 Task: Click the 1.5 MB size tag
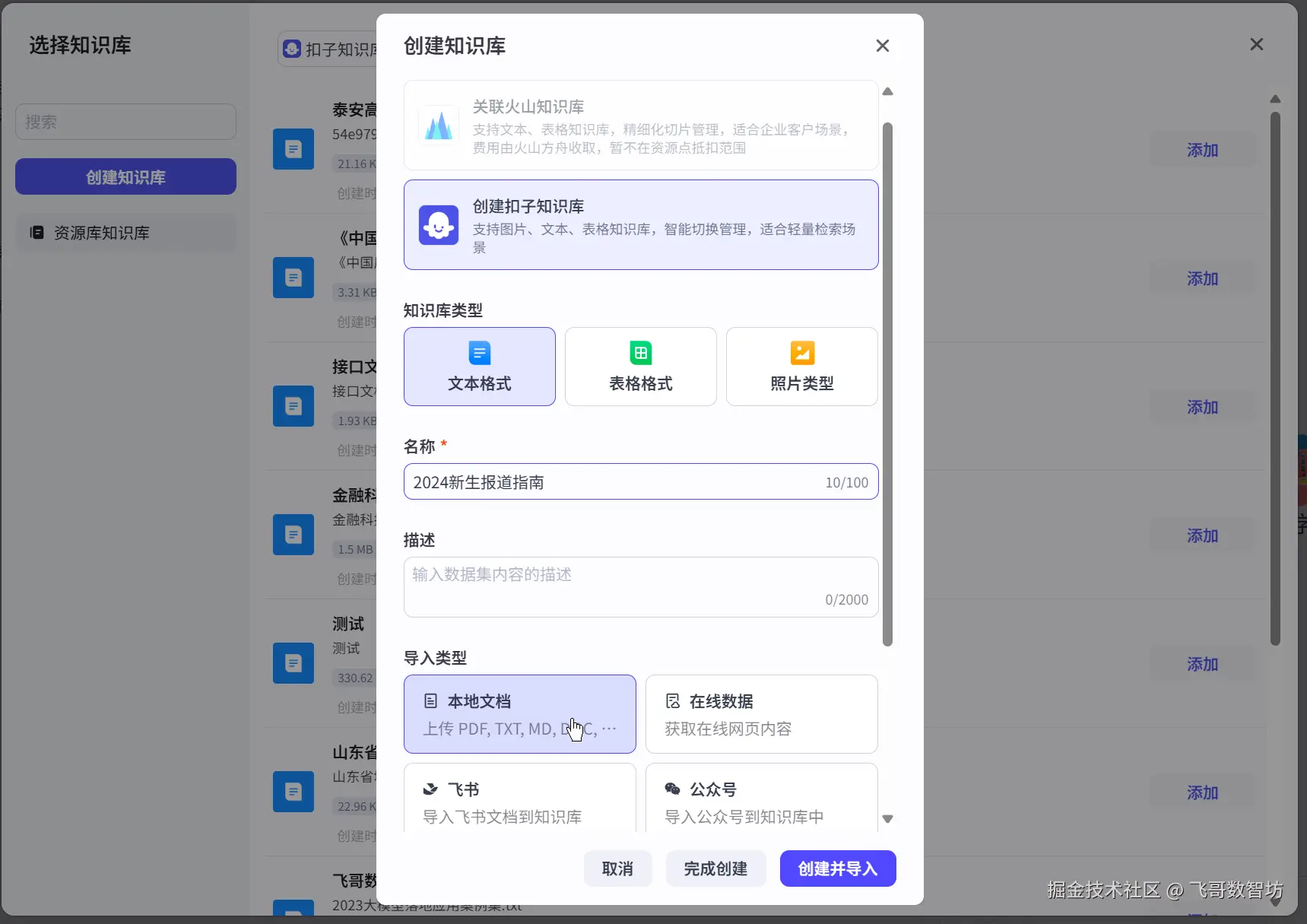[355, 549]
